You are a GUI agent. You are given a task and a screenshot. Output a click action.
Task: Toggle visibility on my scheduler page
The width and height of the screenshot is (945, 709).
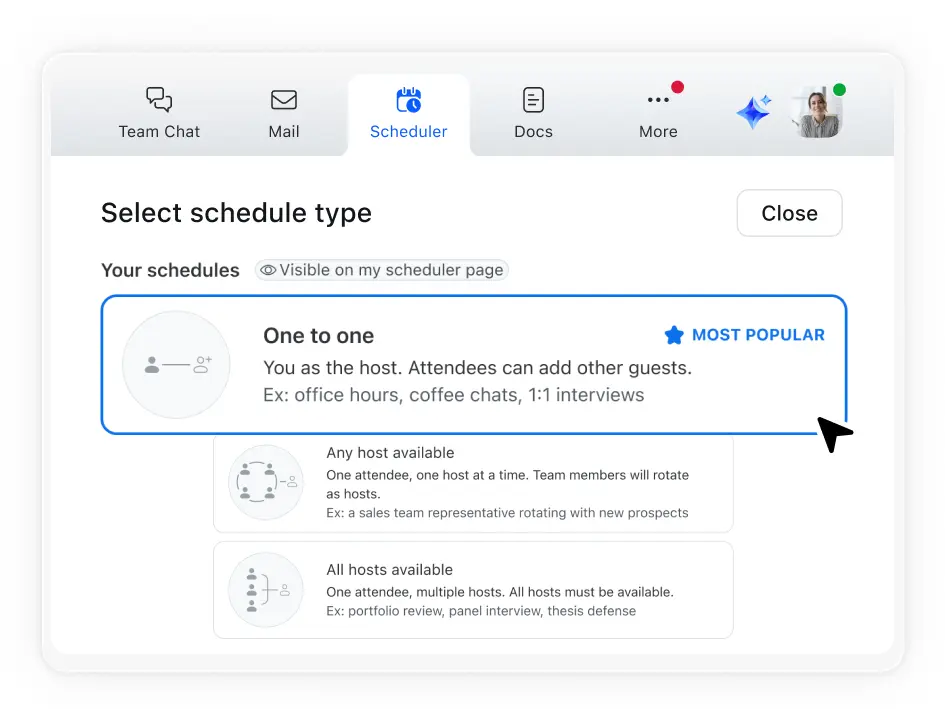click(381, 270)
